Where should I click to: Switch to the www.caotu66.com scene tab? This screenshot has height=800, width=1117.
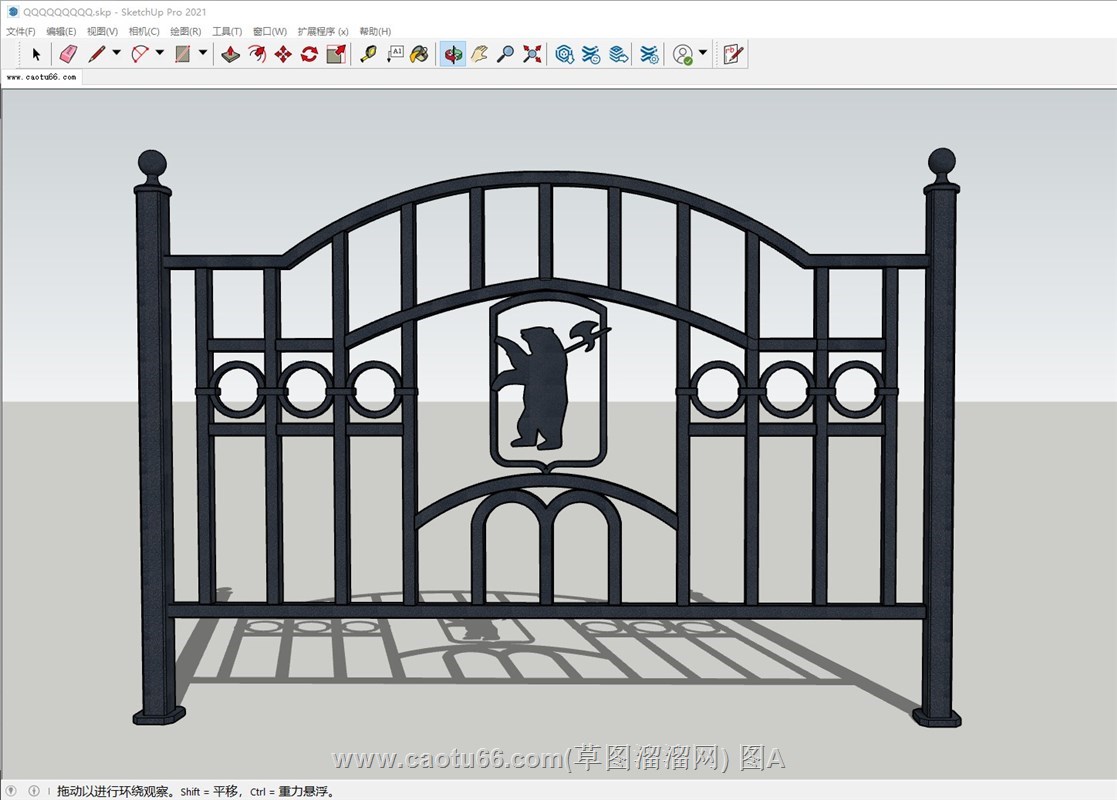point(41,77)
